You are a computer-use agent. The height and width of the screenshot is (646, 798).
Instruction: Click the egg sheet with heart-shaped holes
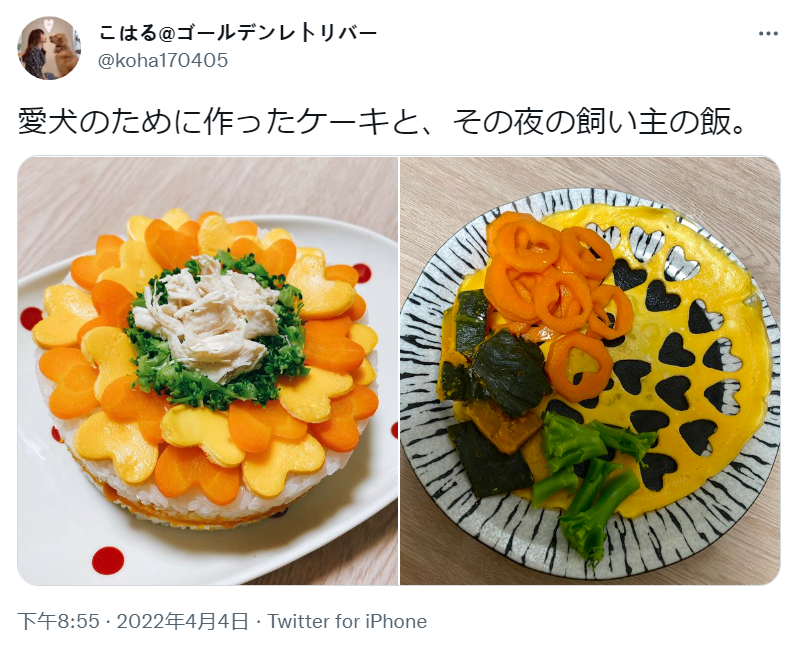[677, 356]
